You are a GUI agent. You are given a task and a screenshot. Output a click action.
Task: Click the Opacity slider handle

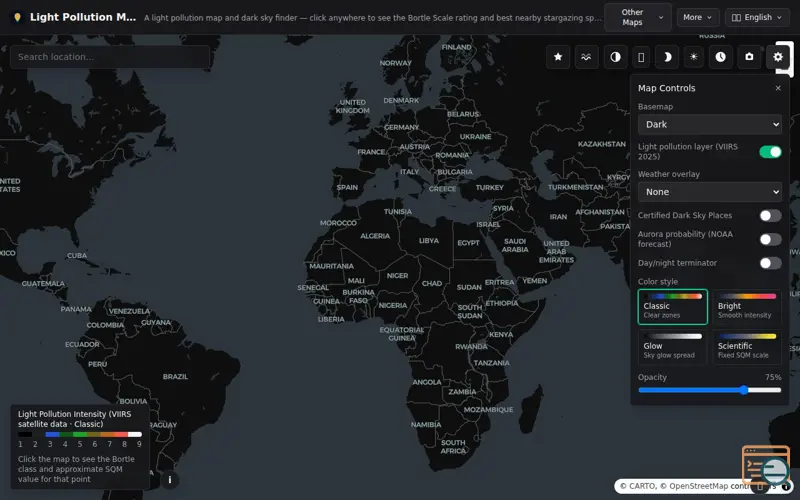point(744,390)
